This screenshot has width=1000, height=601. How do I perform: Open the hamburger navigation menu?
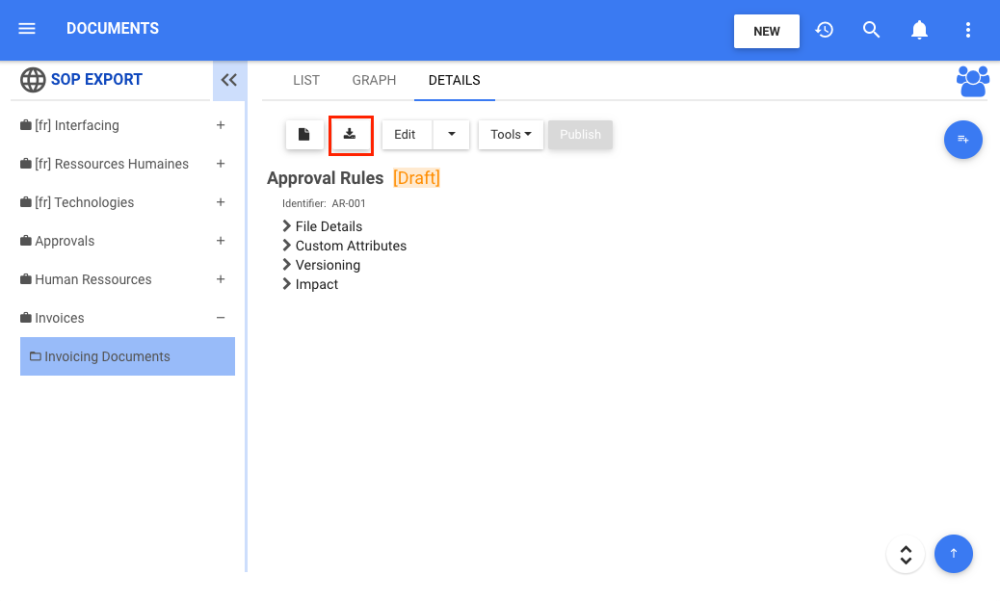27,29
